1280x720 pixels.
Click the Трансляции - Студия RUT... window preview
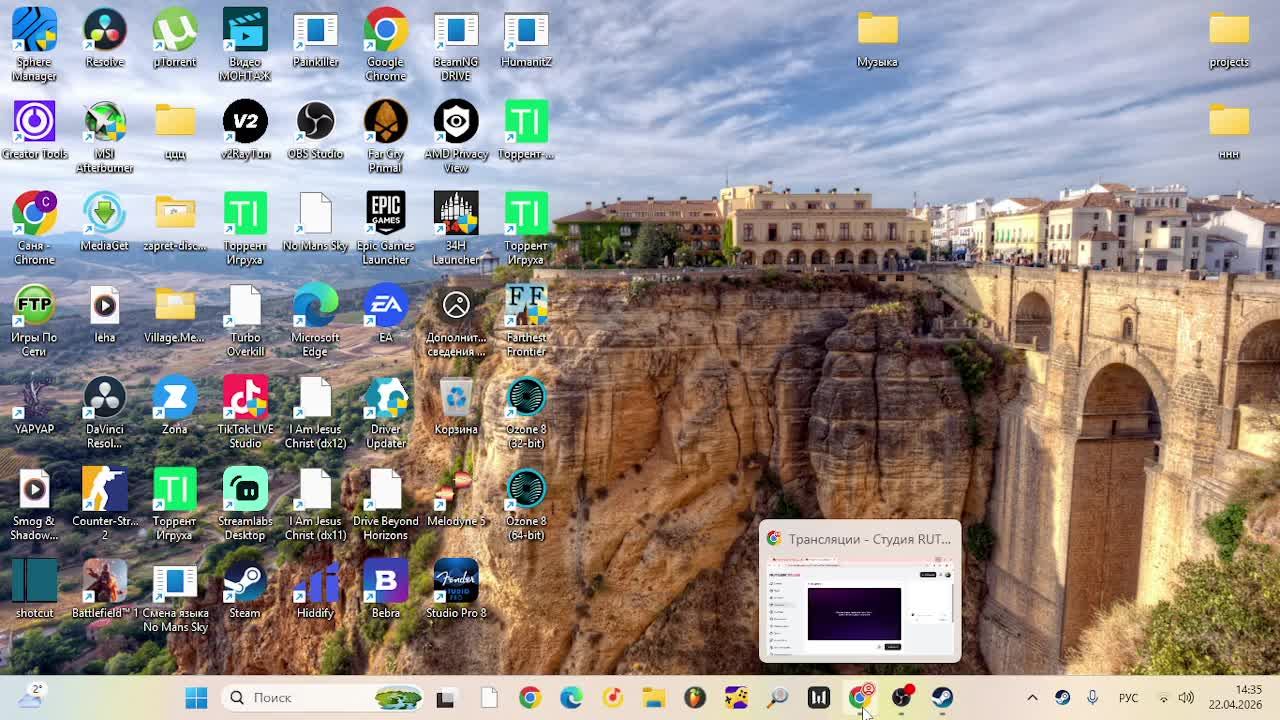860,591
